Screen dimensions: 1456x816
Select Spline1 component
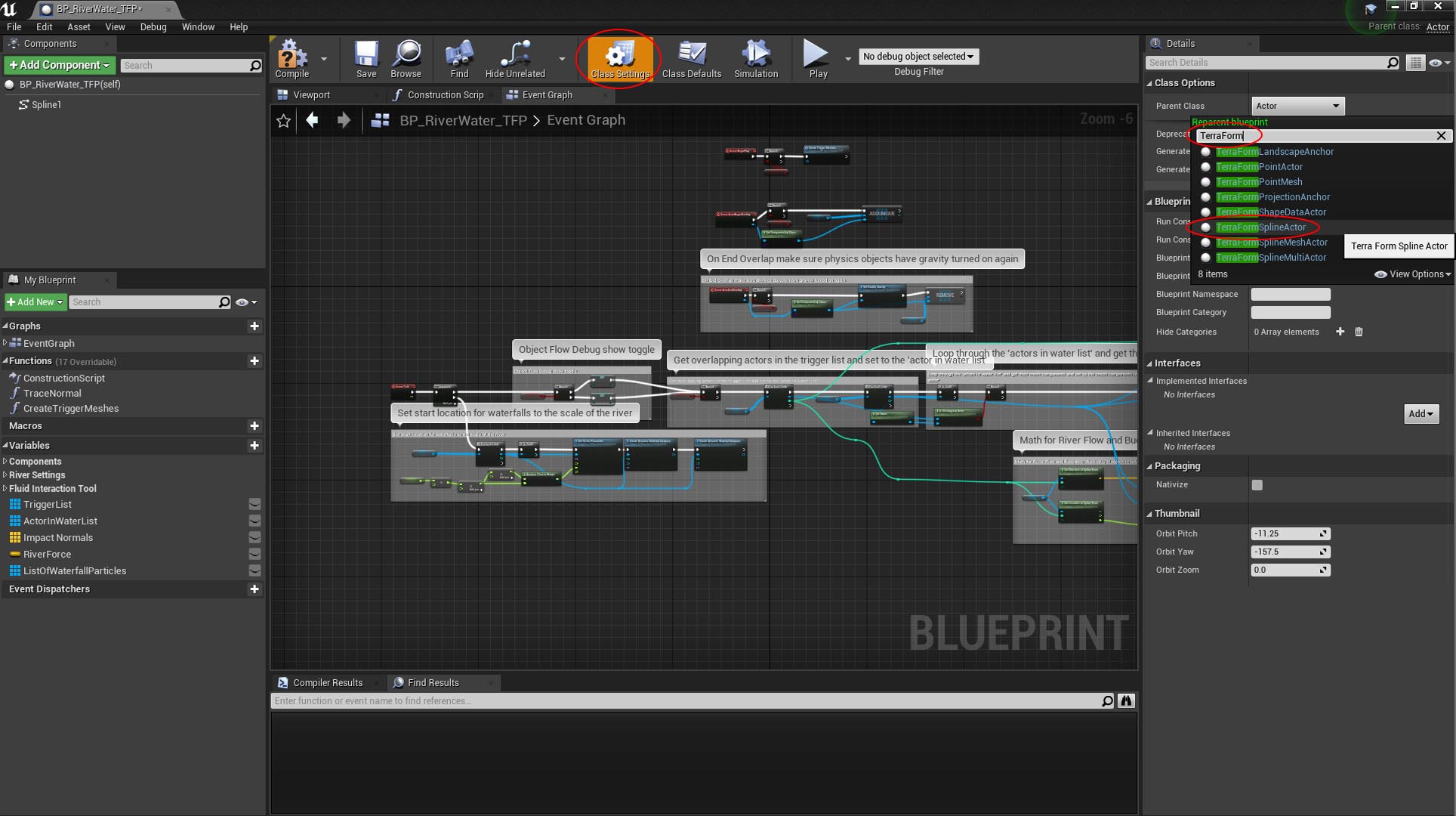46,105
